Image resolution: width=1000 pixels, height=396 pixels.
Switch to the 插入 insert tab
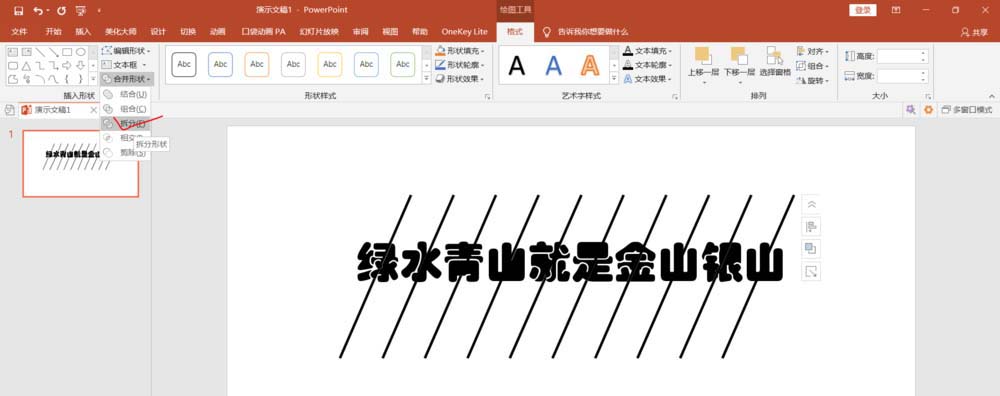83,31
